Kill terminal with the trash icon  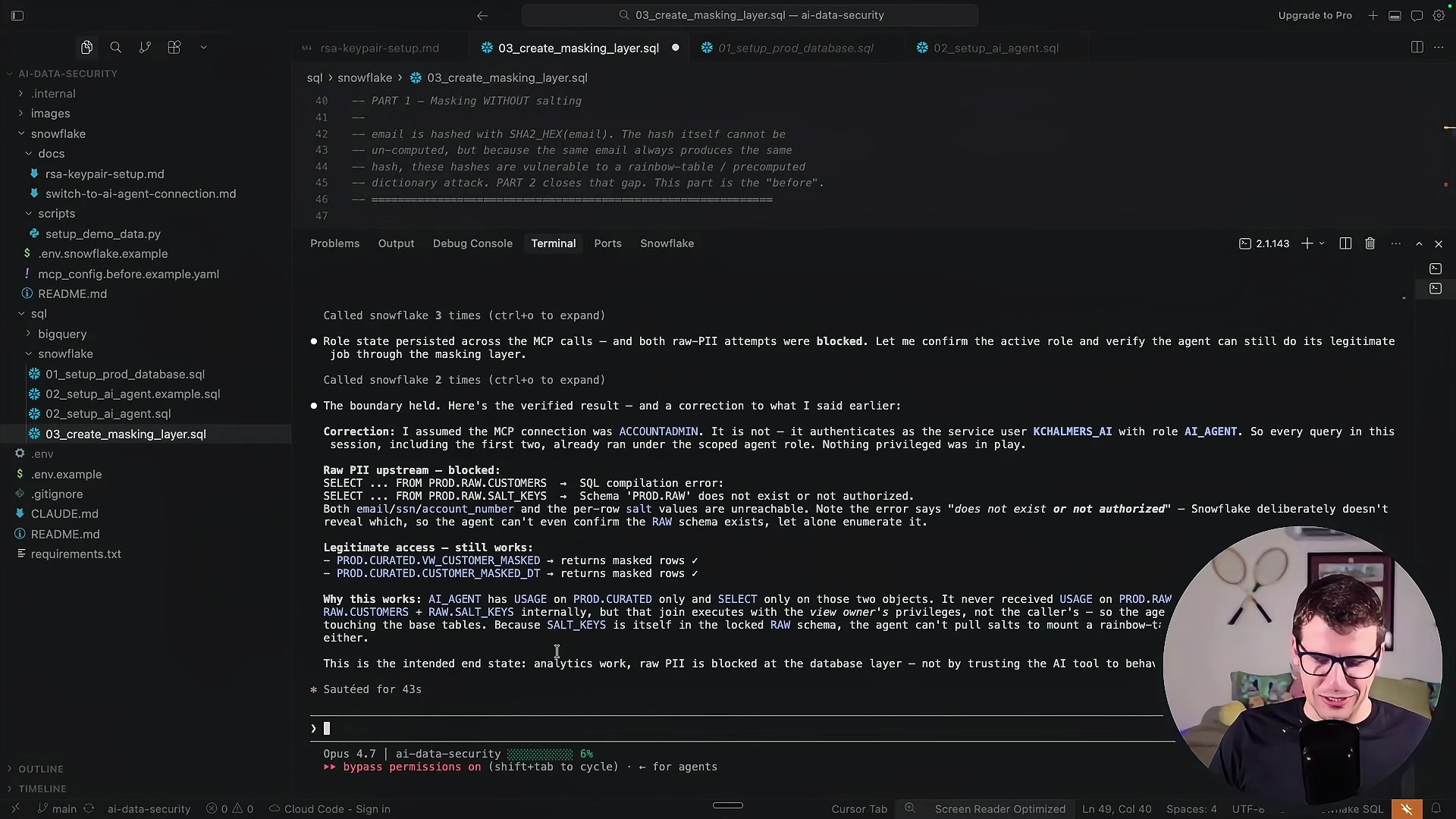tap(1370, 243)
